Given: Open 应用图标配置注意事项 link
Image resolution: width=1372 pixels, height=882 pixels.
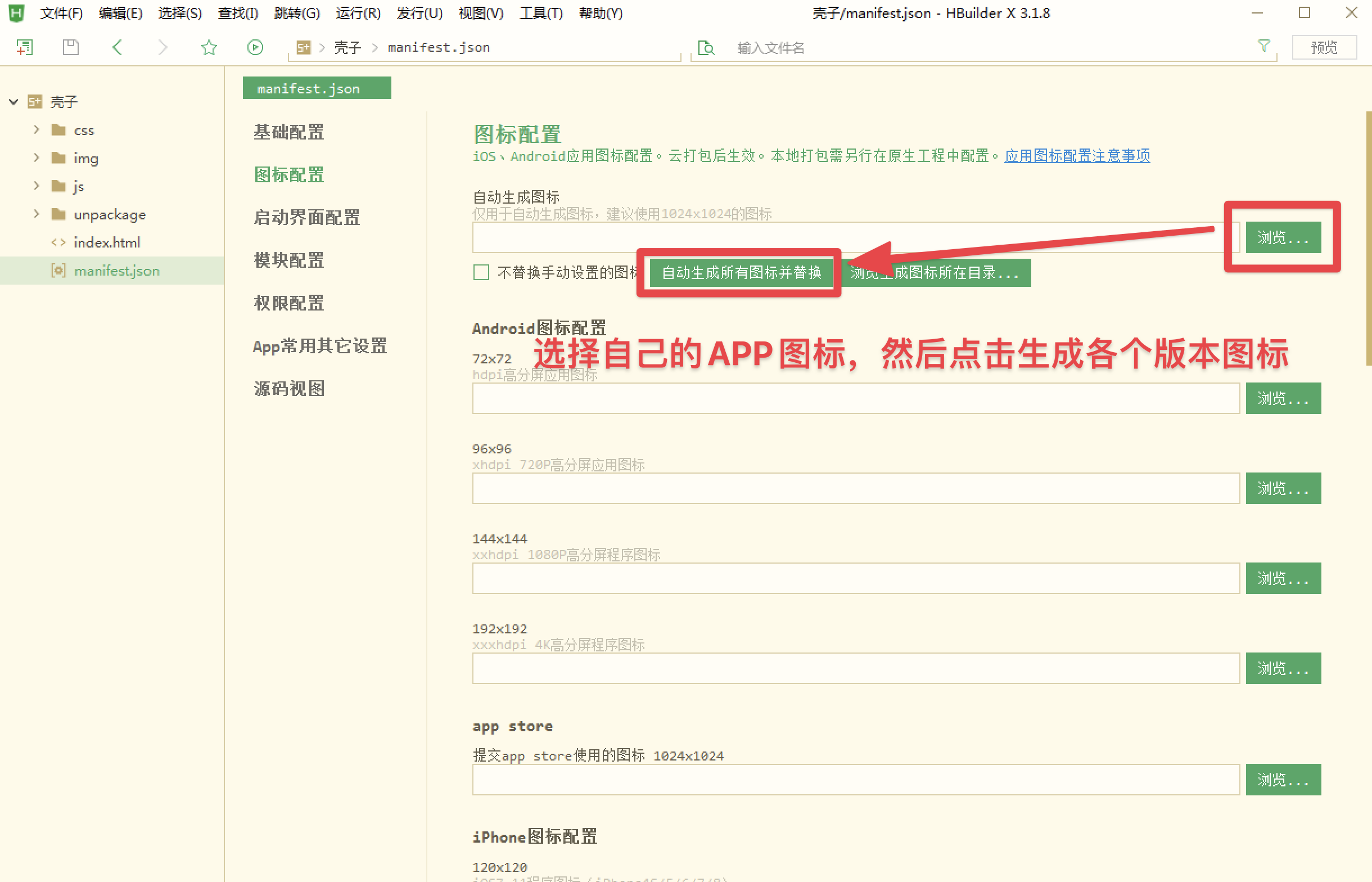Looking at the screenshot, I should pos(1077,156).
